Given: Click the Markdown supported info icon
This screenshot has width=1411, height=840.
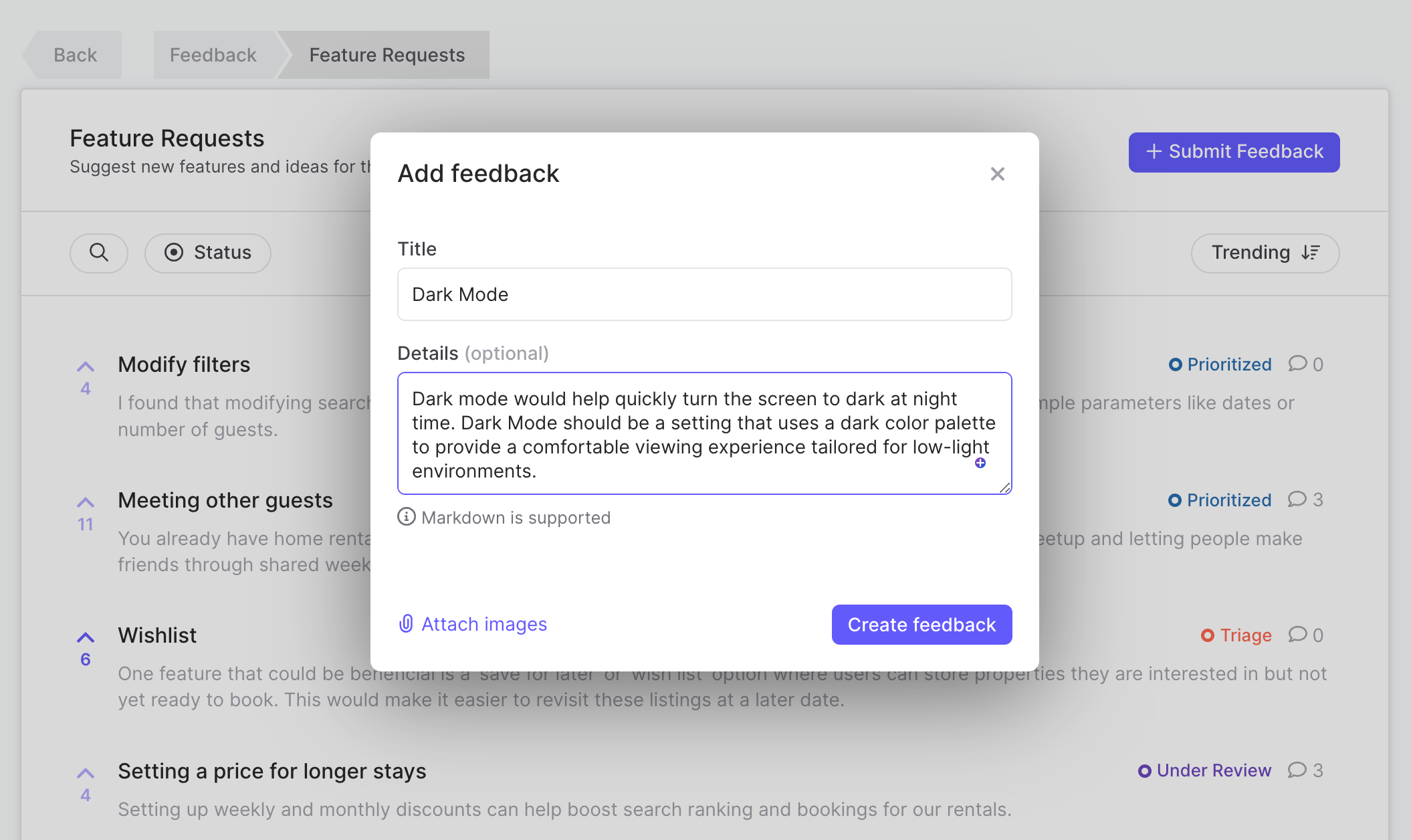Looking at the screenshot, I should click(407, 517).
